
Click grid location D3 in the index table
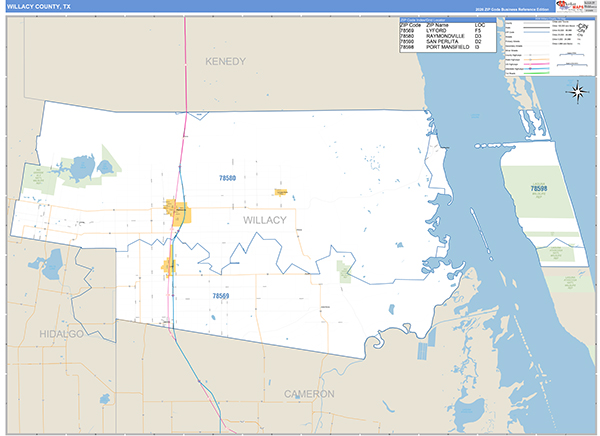click(478, 36)
